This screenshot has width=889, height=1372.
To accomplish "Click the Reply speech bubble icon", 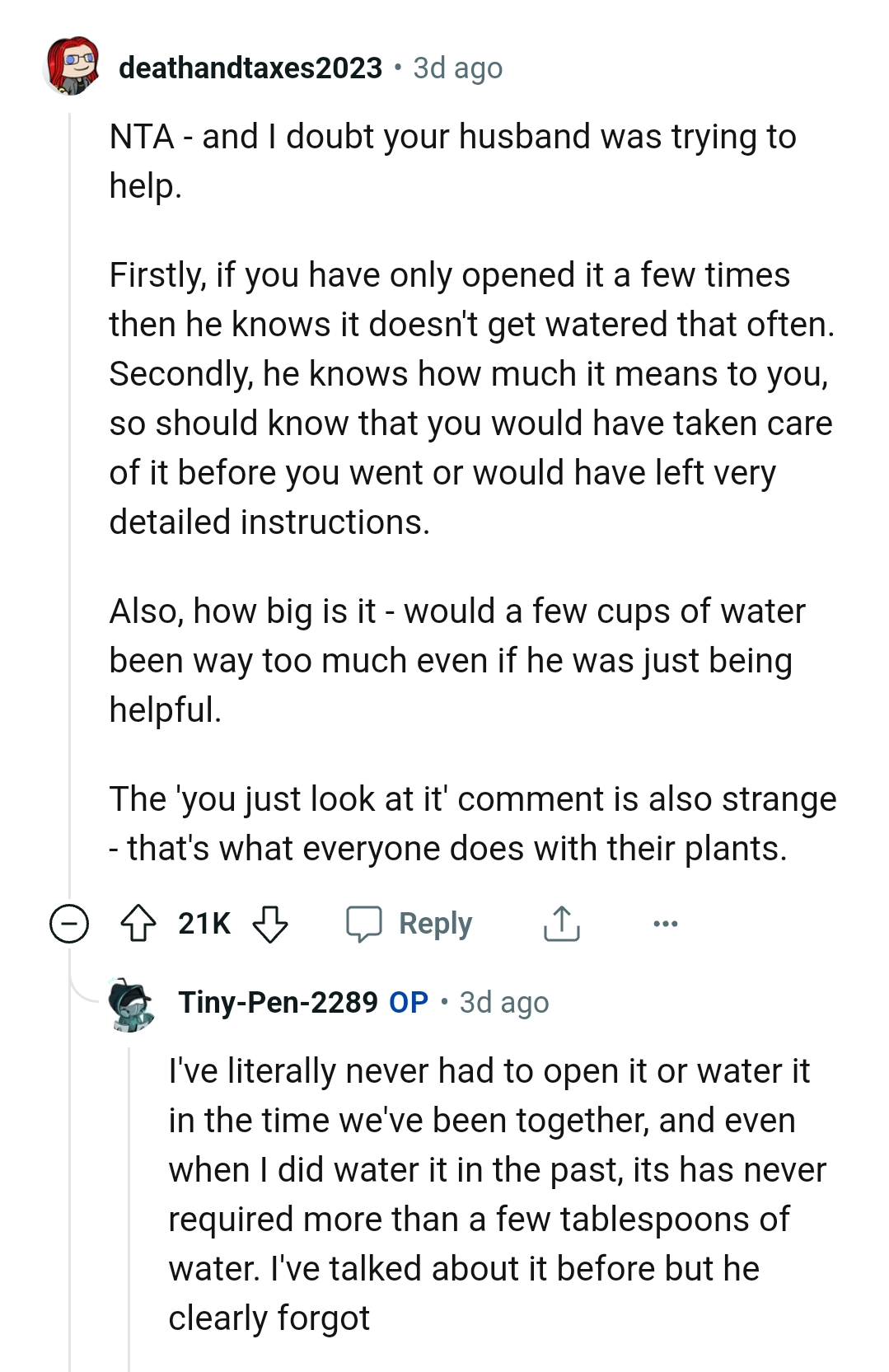I will pos(367,924).
